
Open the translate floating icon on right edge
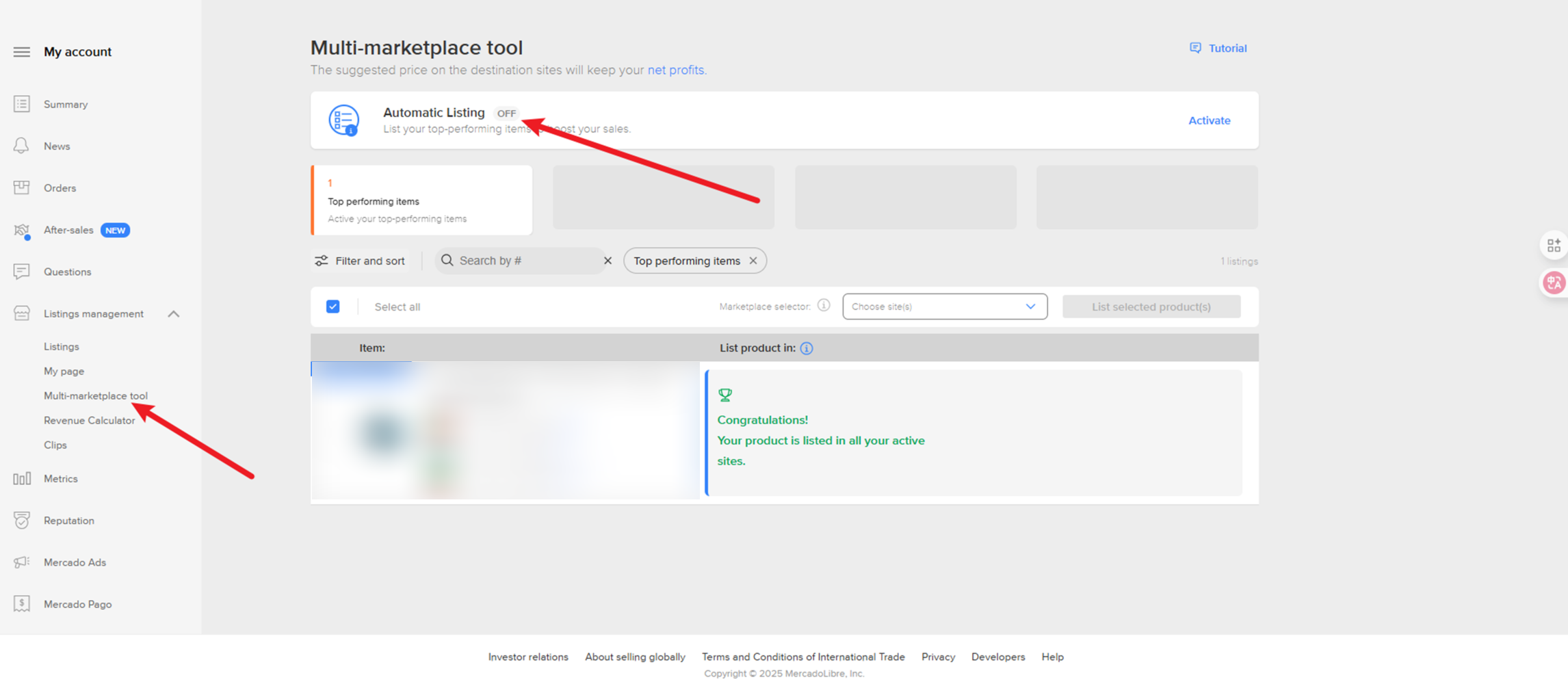pyautogui.click(x=1554, y=283)
